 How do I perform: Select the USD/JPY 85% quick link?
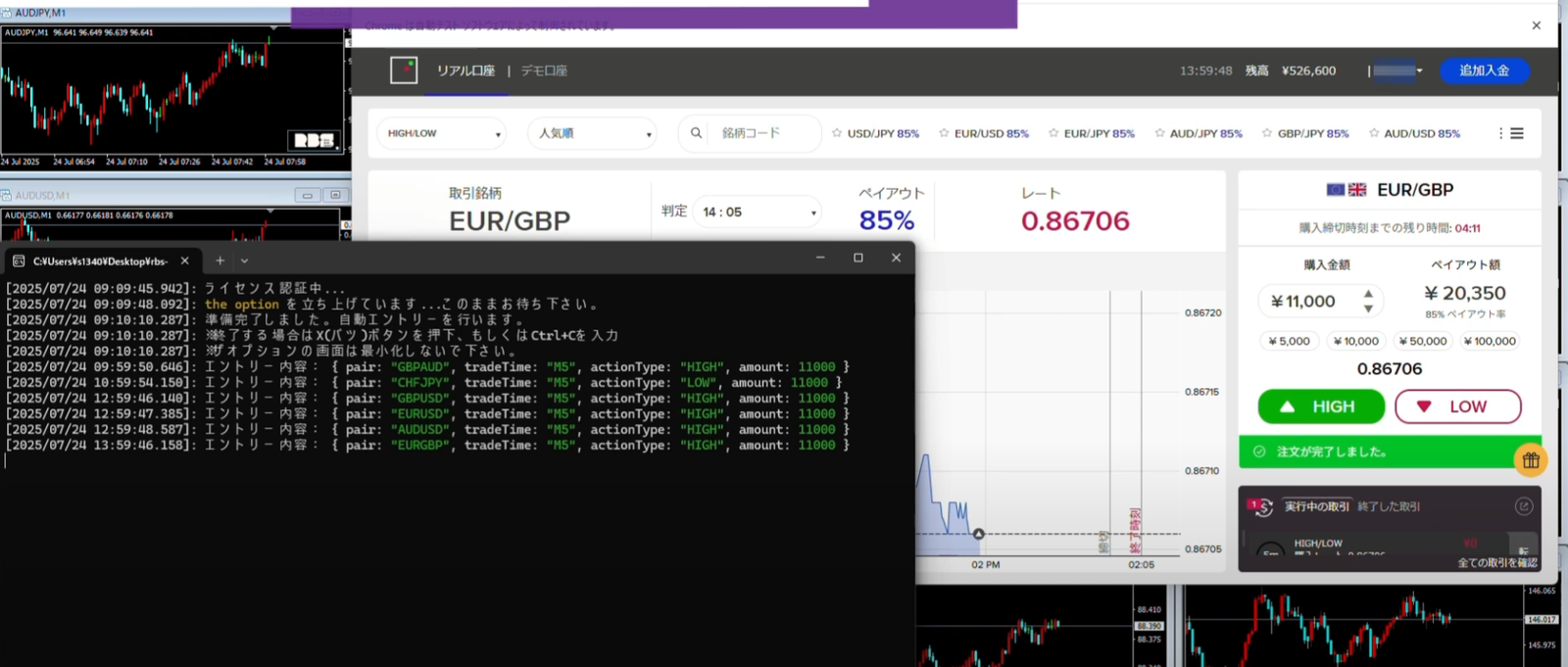(x=883, y=133)
